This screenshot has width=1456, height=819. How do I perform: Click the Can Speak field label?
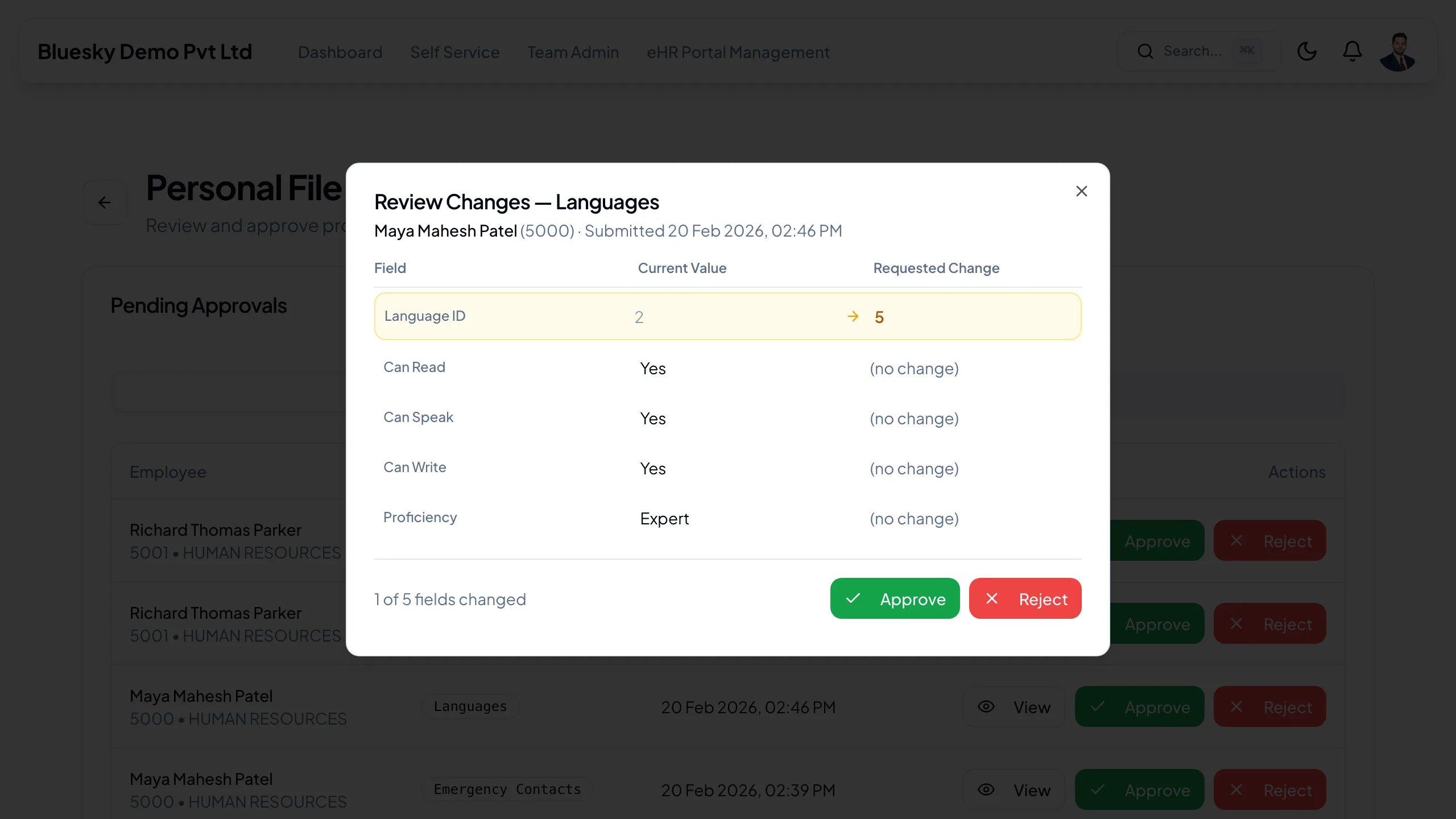[418, 417]
